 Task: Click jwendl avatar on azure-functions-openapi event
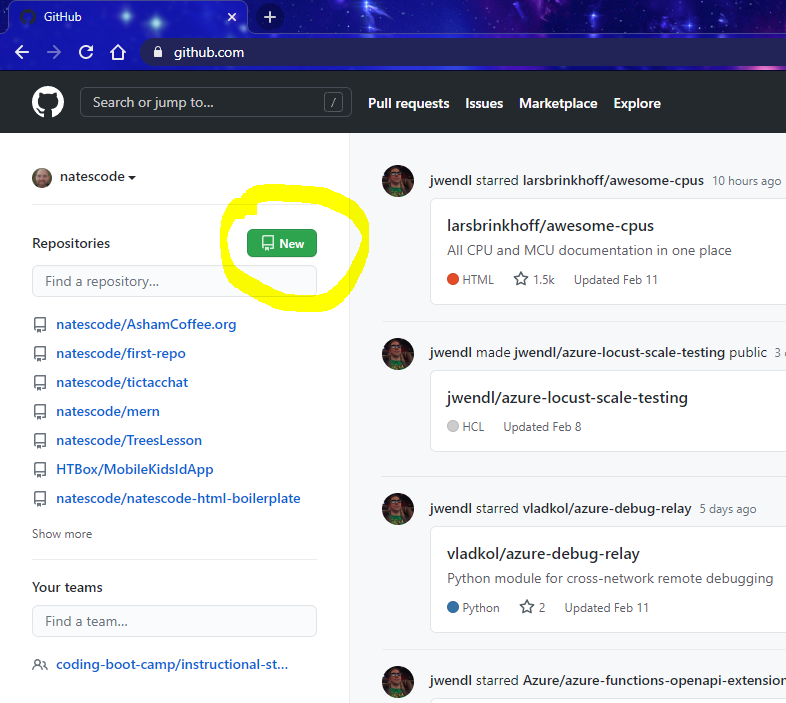pyautogui.click(x=398, y=682)
